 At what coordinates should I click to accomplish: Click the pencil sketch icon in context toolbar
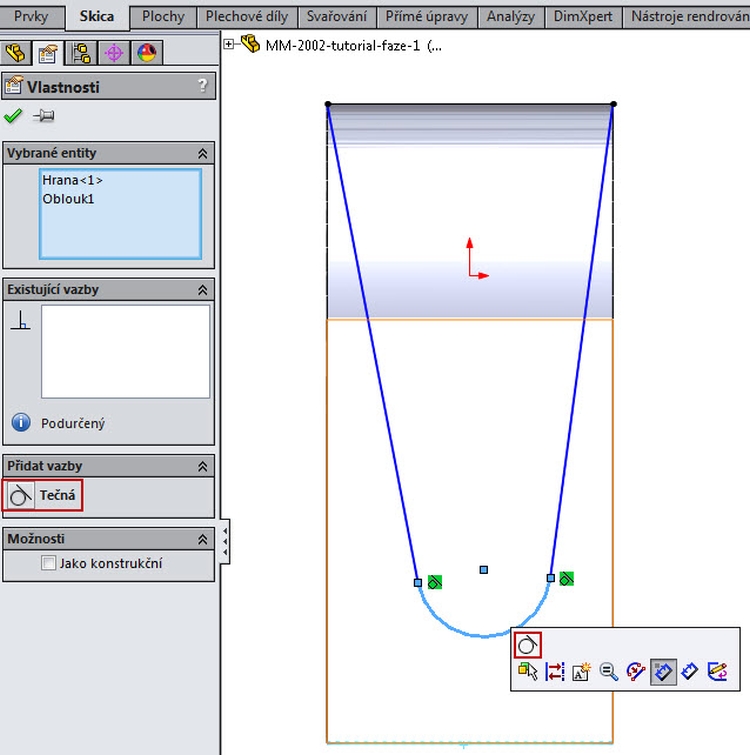[x=717, y=672]
